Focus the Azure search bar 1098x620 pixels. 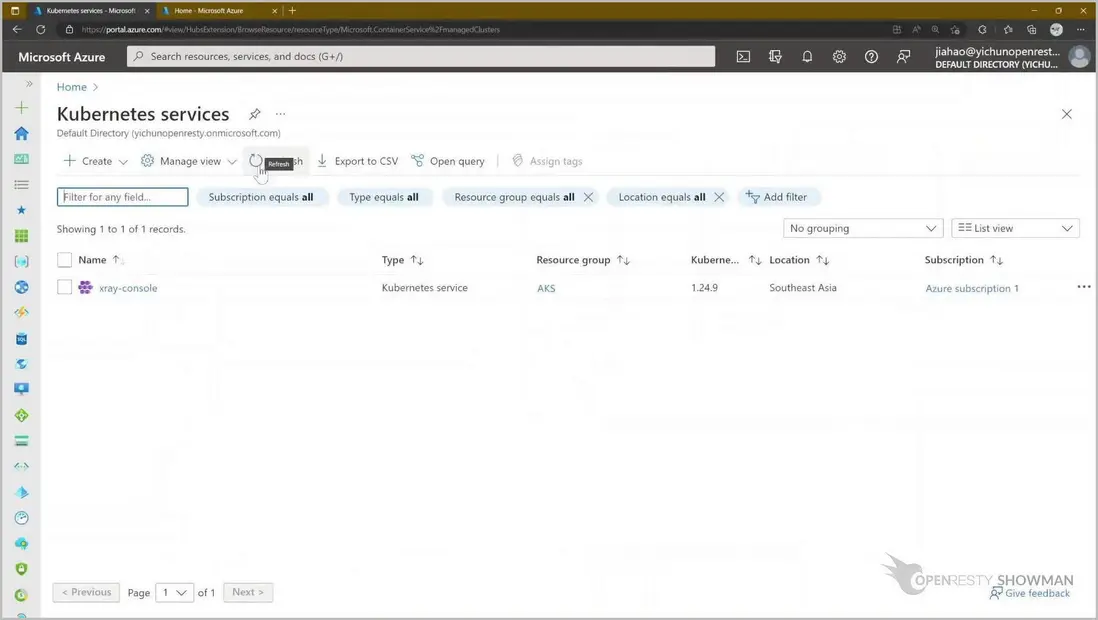pyautogui.click(x=421, y=57)
